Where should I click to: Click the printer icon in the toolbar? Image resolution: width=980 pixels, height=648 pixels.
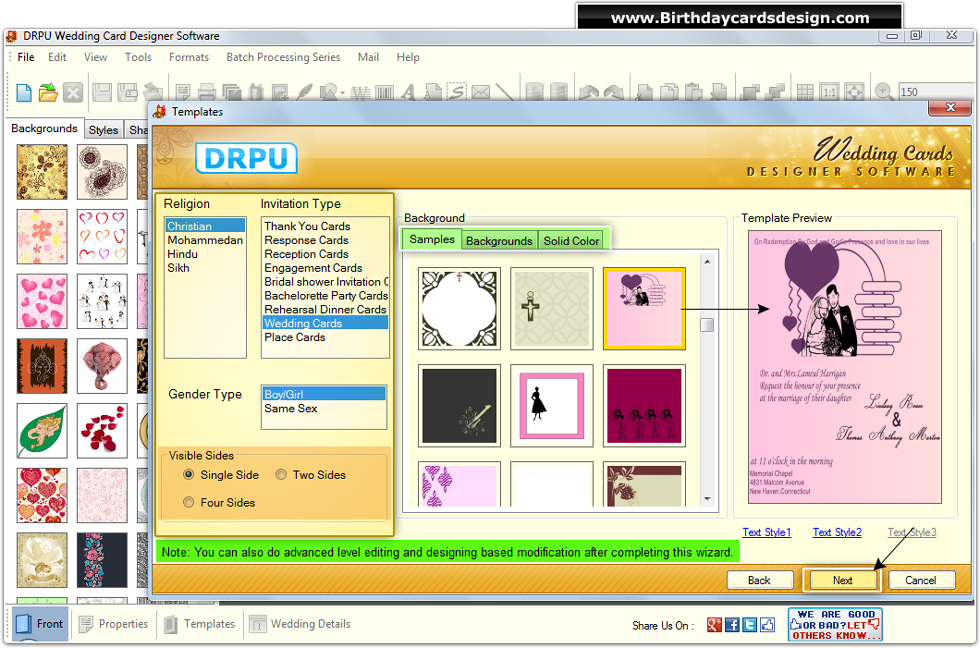pos(207,92)
